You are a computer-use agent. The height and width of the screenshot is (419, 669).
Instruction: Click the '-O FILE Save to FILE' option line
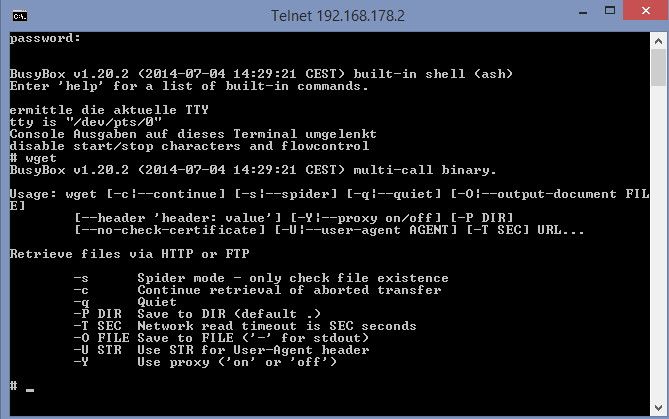(x=230, y=338)
